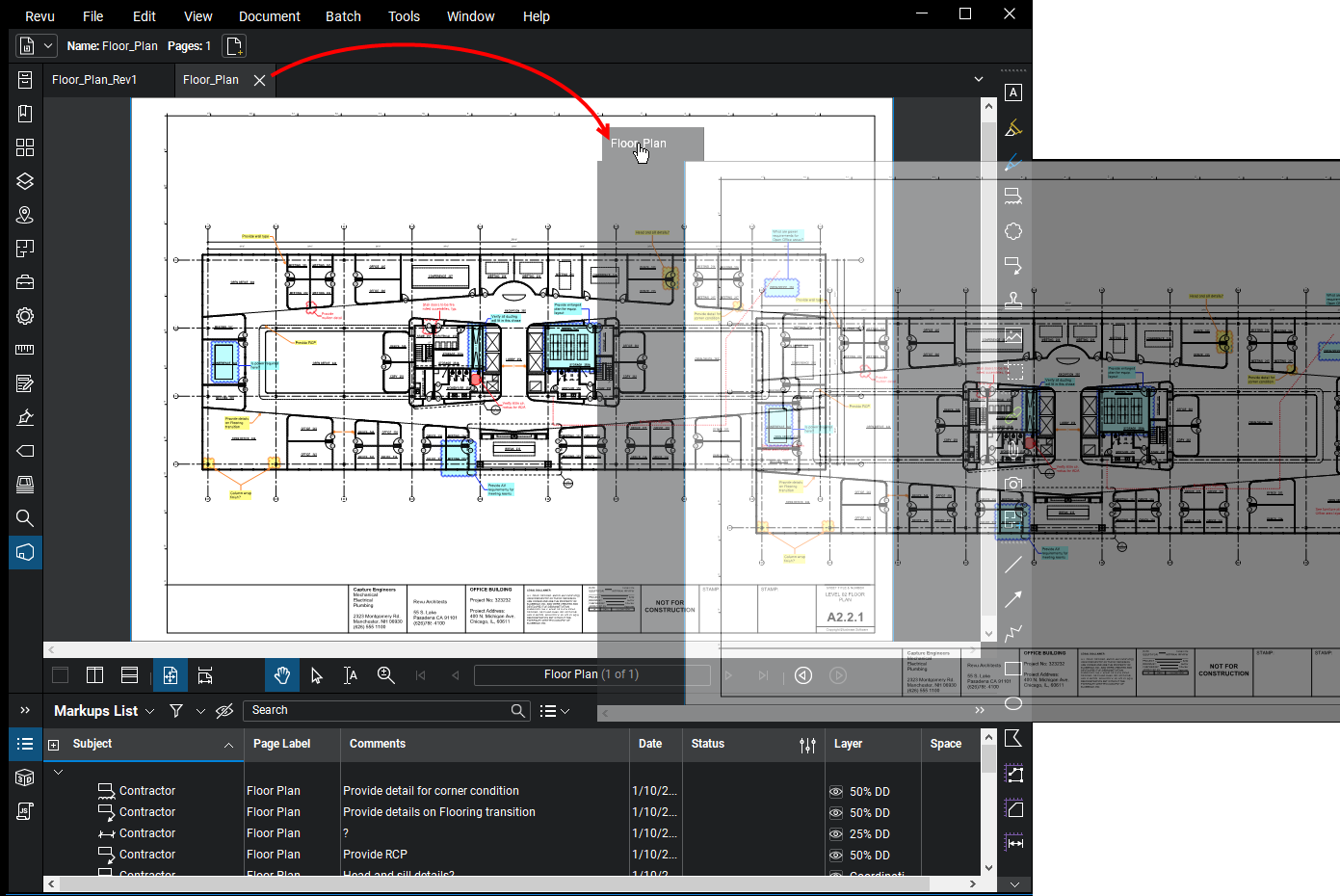Screen dimensions: 1340x896
Task: Click the Search magnifier in left sidebar
Action: tap(25, 518)
